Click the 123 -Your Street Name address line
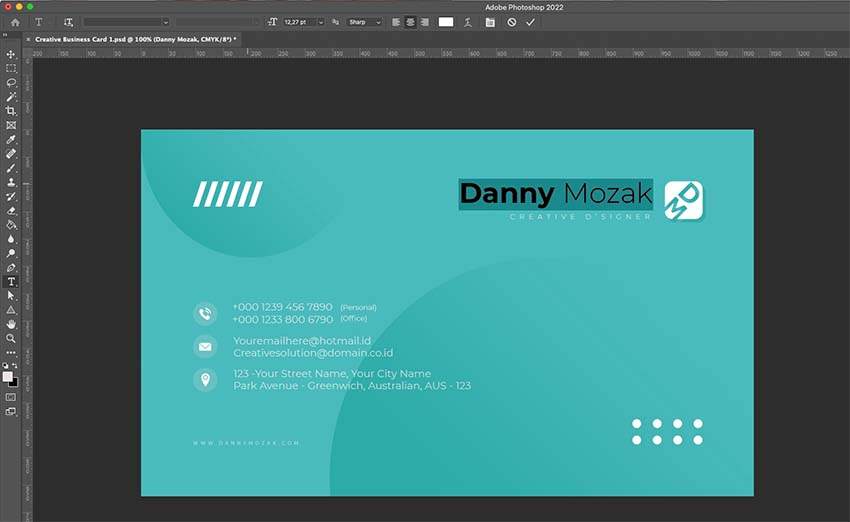The height and width of the screenshot is (522, 850). [332, 373]
